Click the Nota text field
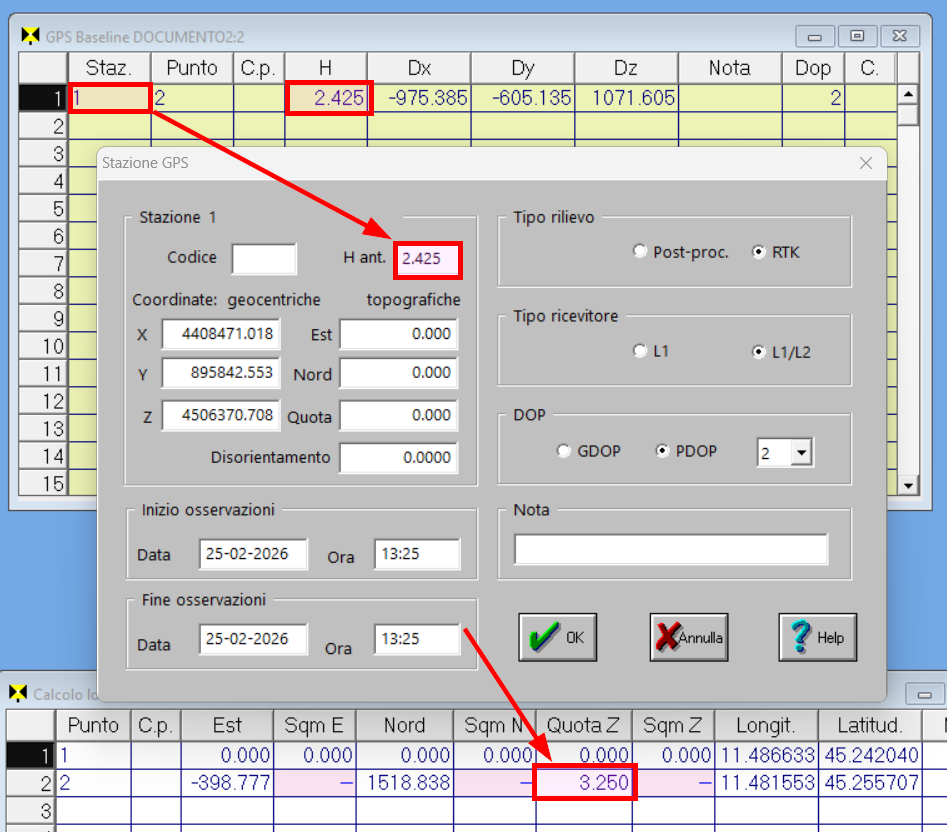The image size is (947, 832). 670,549
